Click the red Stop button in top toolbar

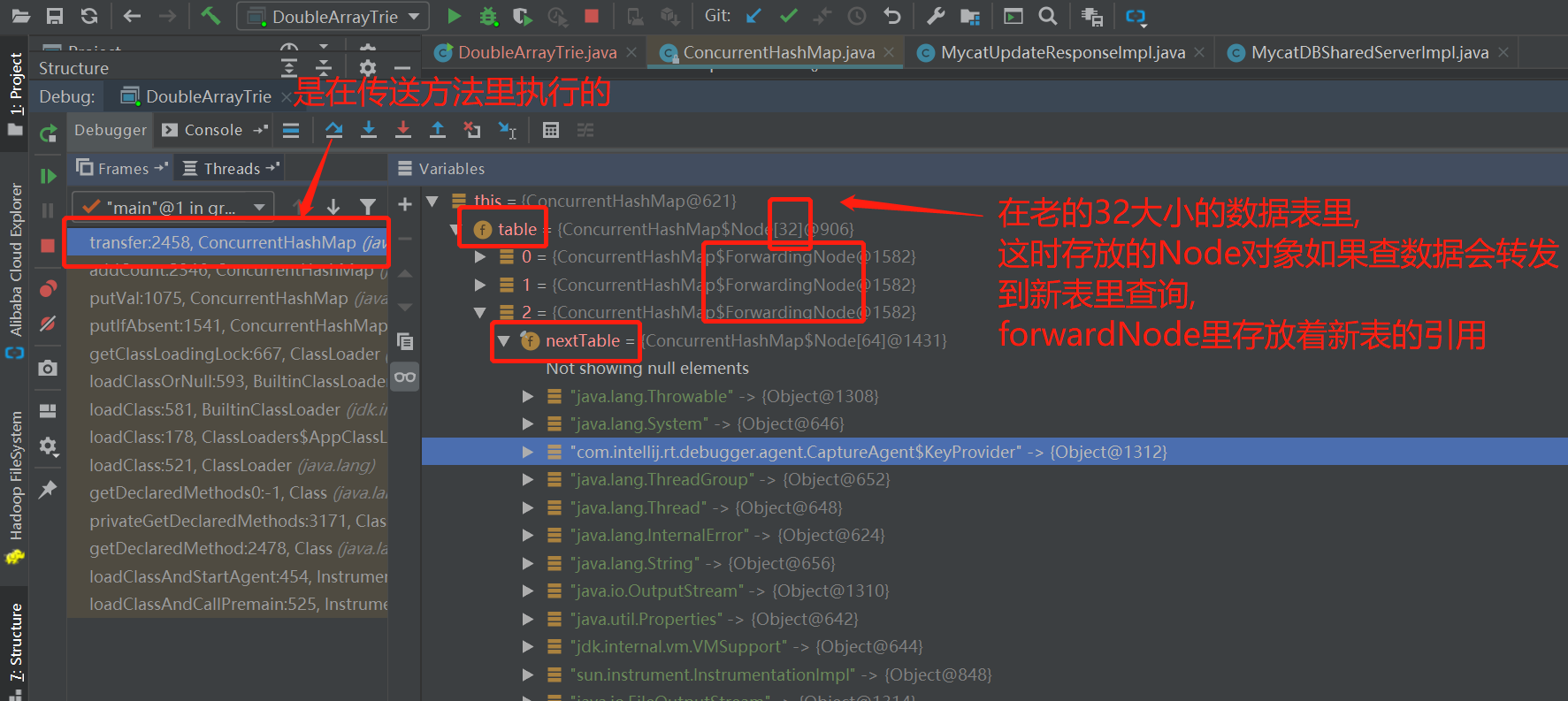tap(592, 16)
